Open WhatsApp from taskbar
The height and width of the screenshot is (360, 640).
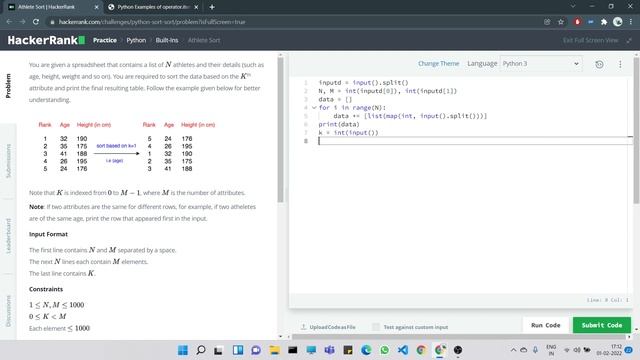(384, 350)
